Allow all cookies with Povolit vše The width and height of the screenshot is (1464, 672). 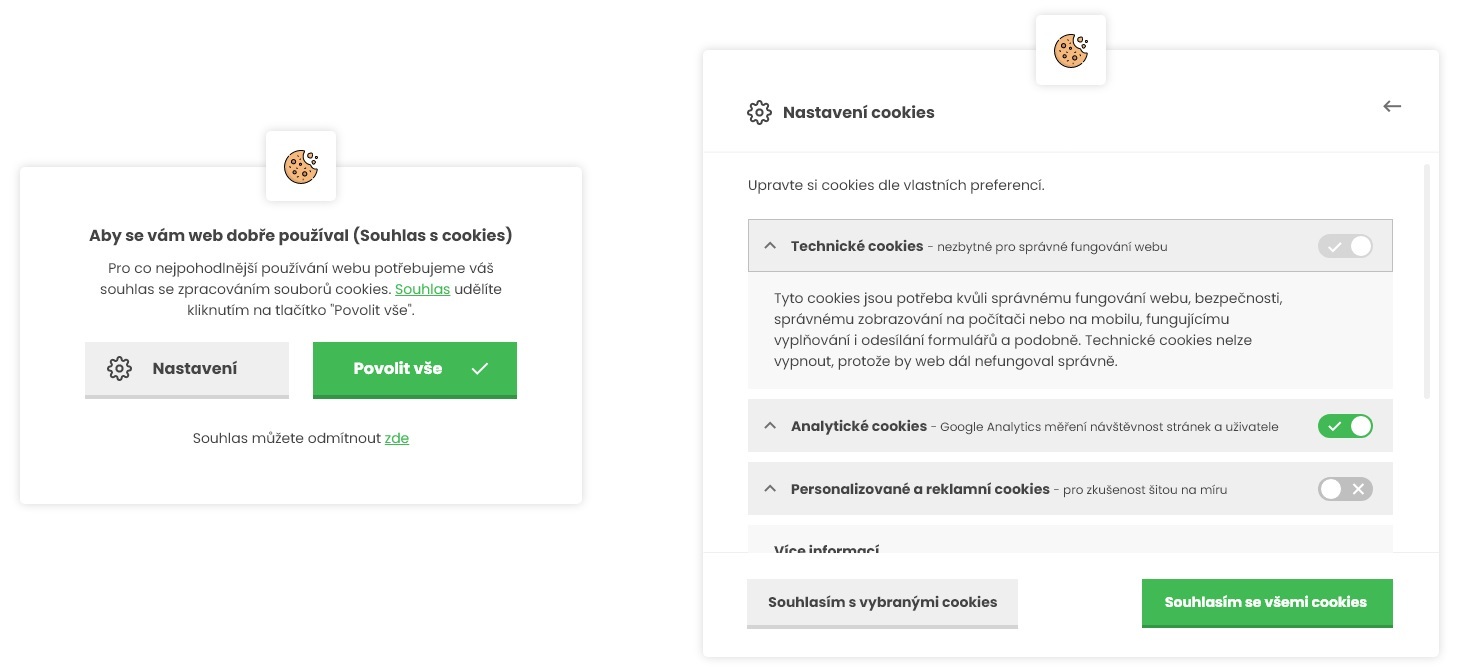[x=415, y=369]
